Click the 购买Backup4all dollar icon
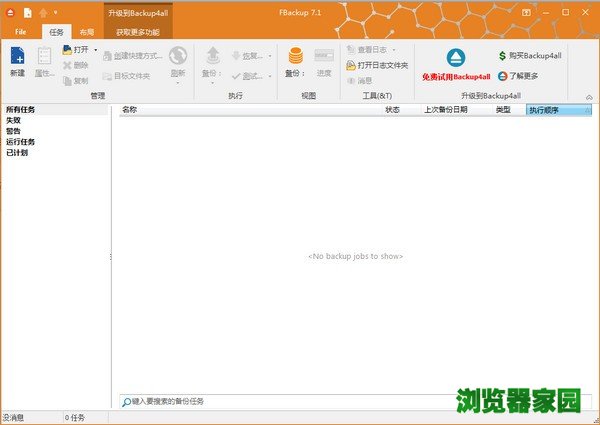600x425 pixels. click(503, 56)
